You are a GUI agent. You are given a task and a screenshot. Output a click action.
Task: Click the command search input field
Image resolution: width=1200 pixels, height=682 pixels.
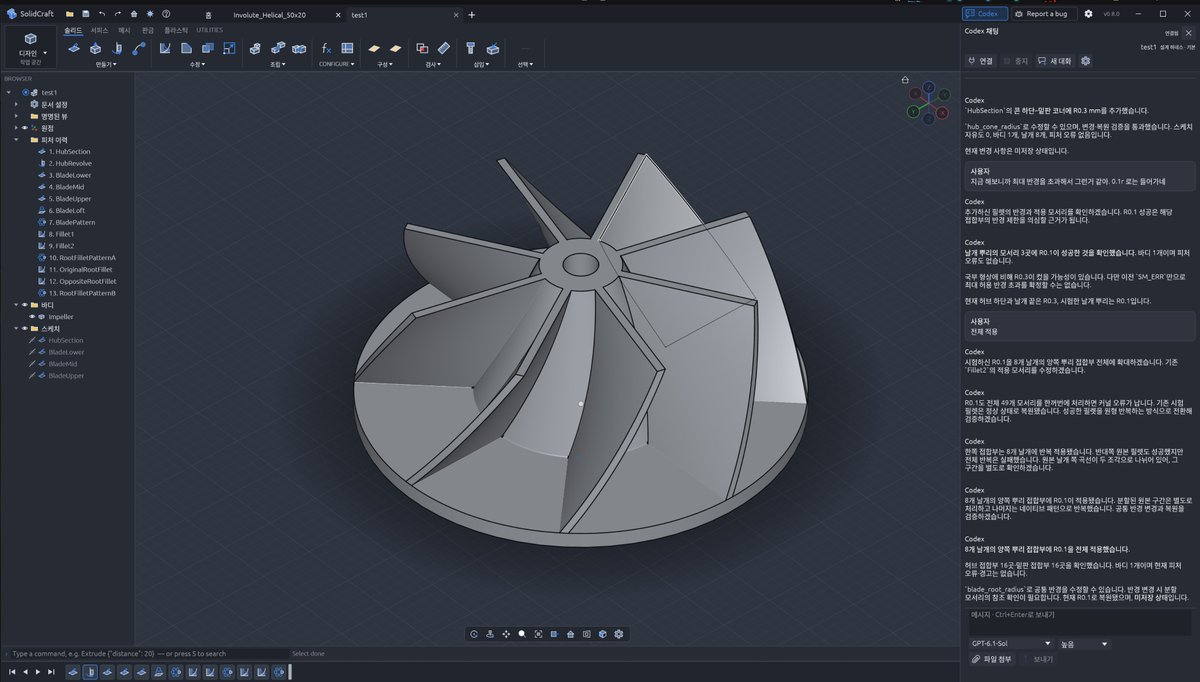(150, 653)
